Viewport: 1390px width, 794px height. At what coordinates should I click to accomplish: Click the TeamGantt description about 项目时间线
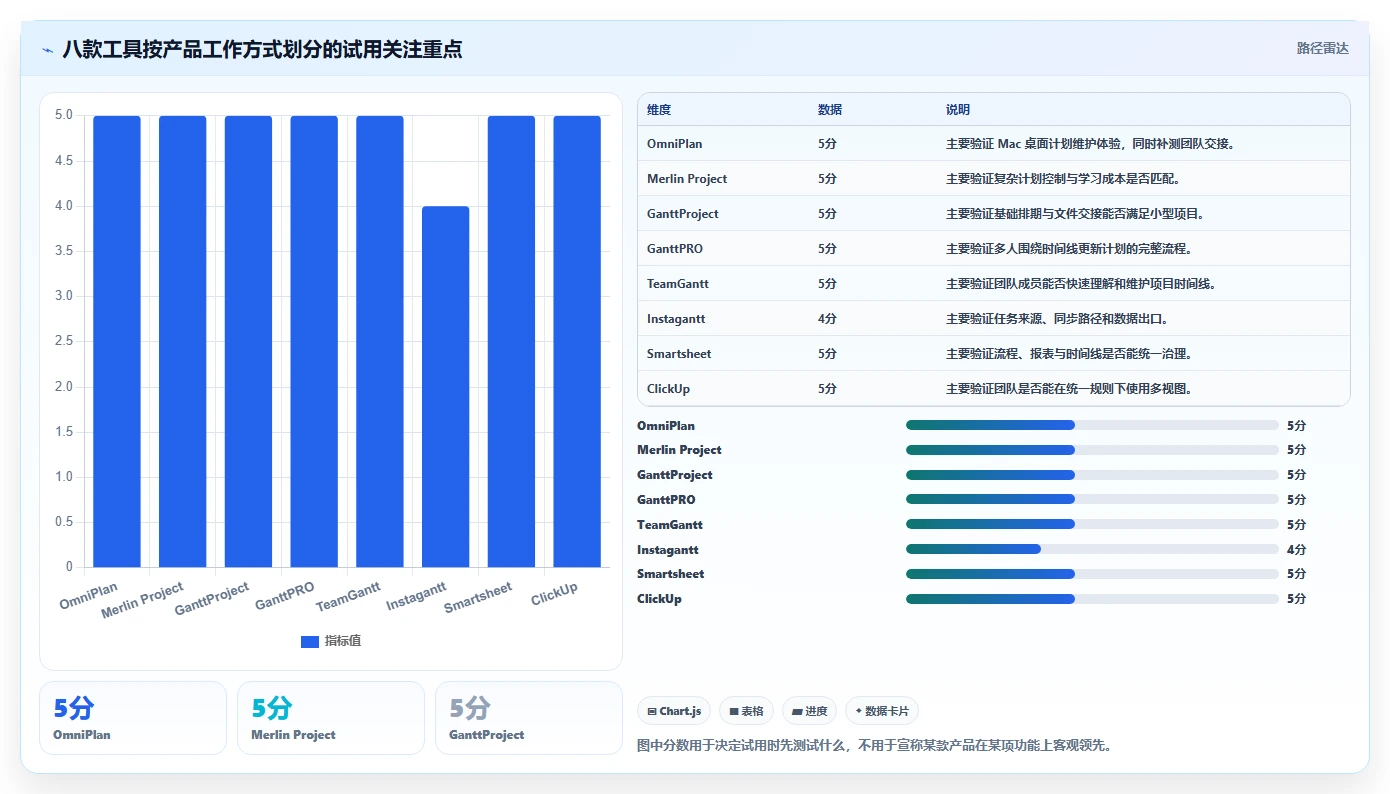1081,284
